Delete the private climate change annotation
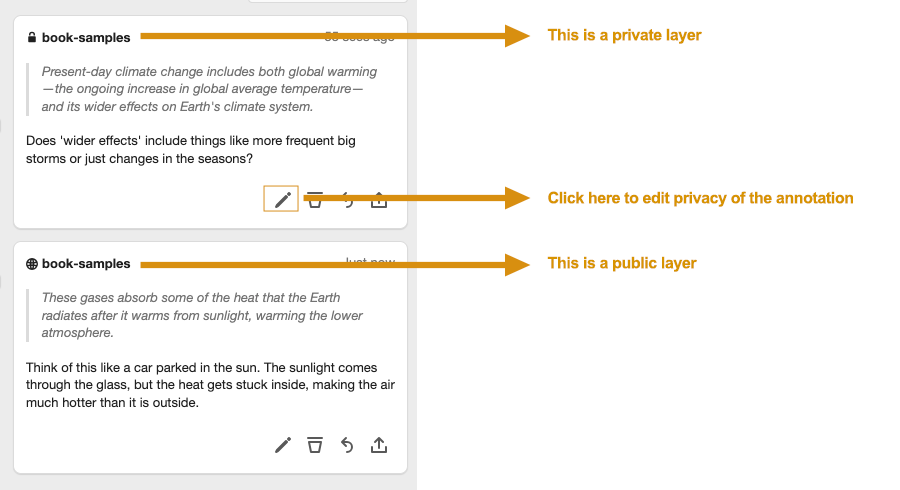 click(x=315, y=199)
